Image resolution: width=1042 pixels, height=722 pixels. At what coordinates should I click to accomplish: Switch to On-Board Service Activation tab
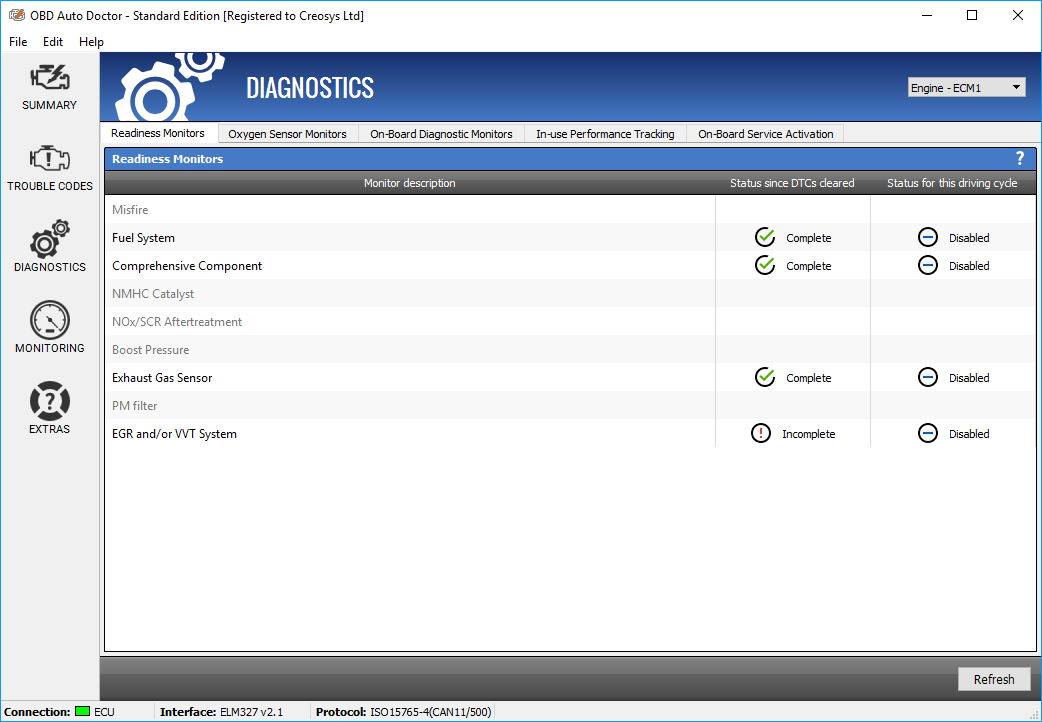pyautogui.click(x=766, y=134)
